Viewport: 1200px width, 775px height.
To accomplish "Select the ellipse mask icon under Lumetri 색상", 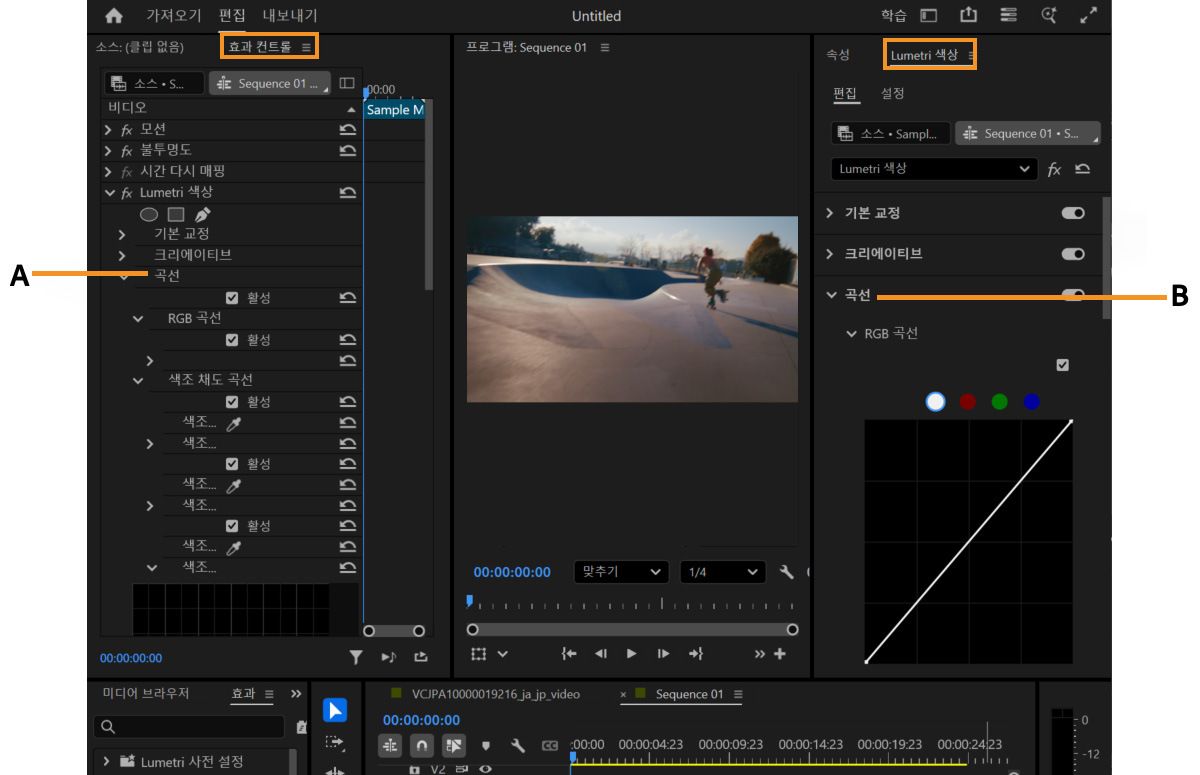I will [x=149, y=214].
